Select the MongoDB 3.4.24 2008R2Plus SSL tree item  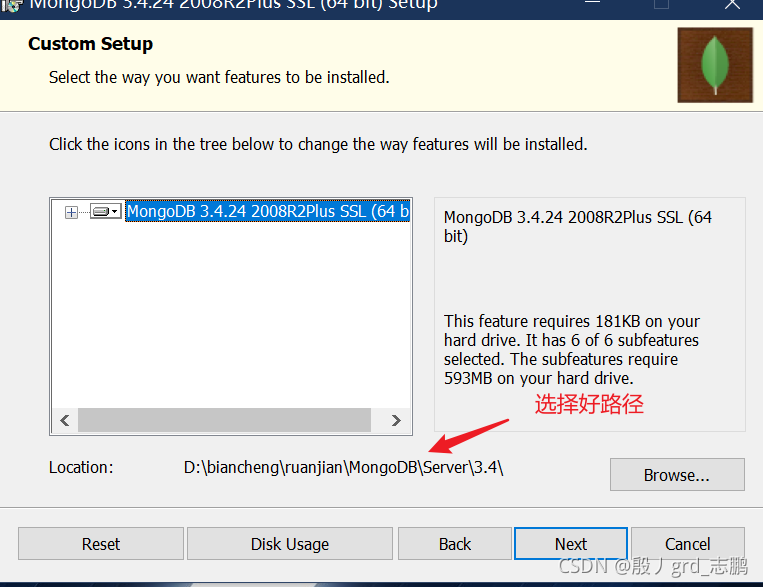click(268, 211)
